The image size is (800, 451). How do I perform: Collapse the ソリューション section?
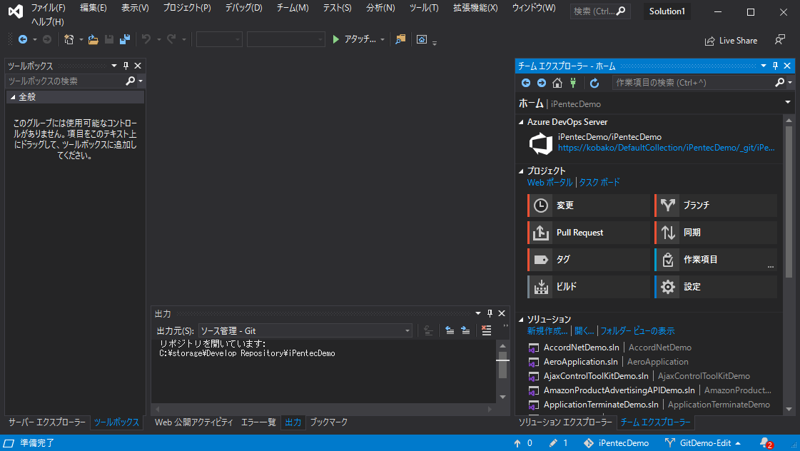tap(521, 319)
